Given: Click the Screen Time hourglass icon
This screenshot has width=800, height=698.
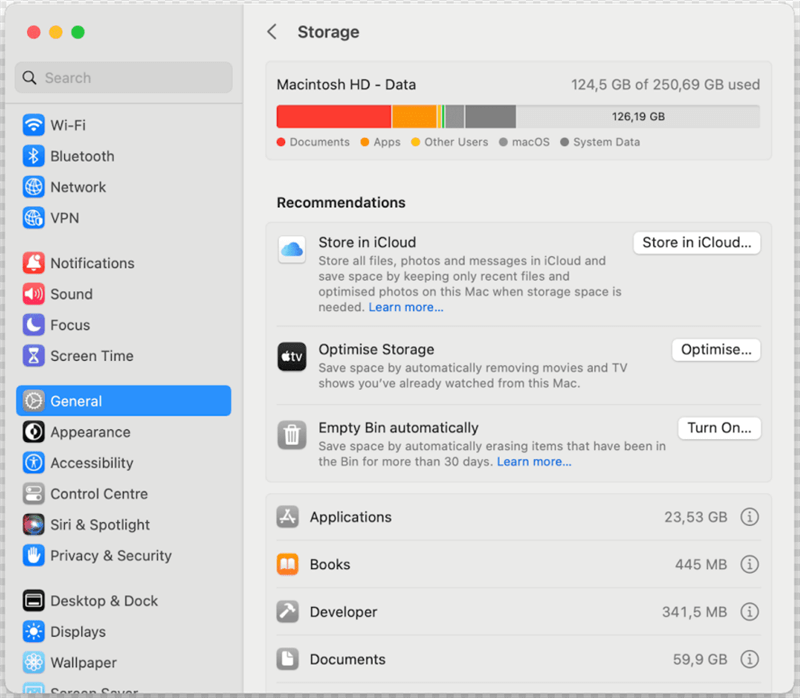Looking at the screenshot, I should pyautogui.click(x=34, y=356).
